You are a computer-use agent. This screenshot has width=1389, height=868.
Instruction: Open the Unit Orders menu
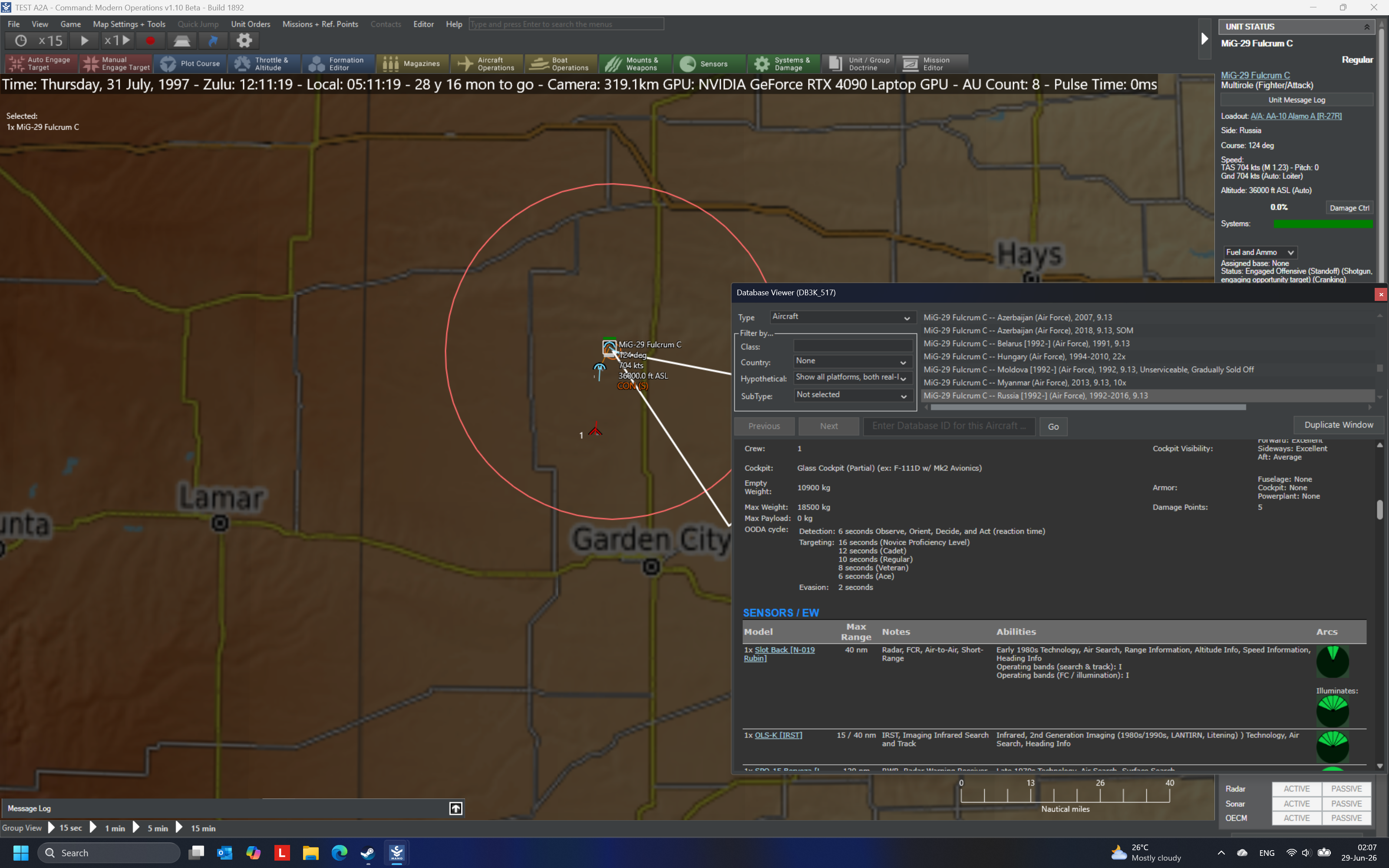(250, 24)
